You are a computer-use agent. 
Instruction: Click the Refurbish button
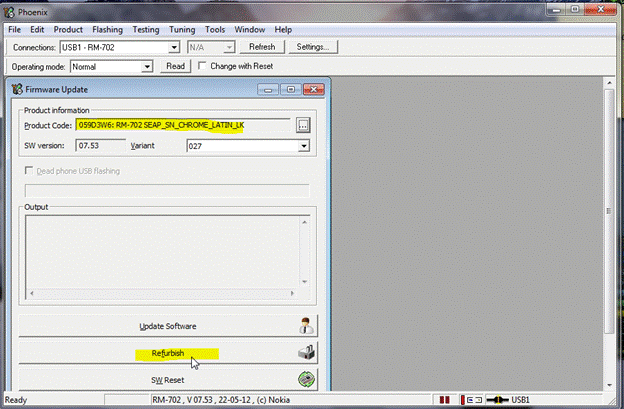(x=168, y=353)
